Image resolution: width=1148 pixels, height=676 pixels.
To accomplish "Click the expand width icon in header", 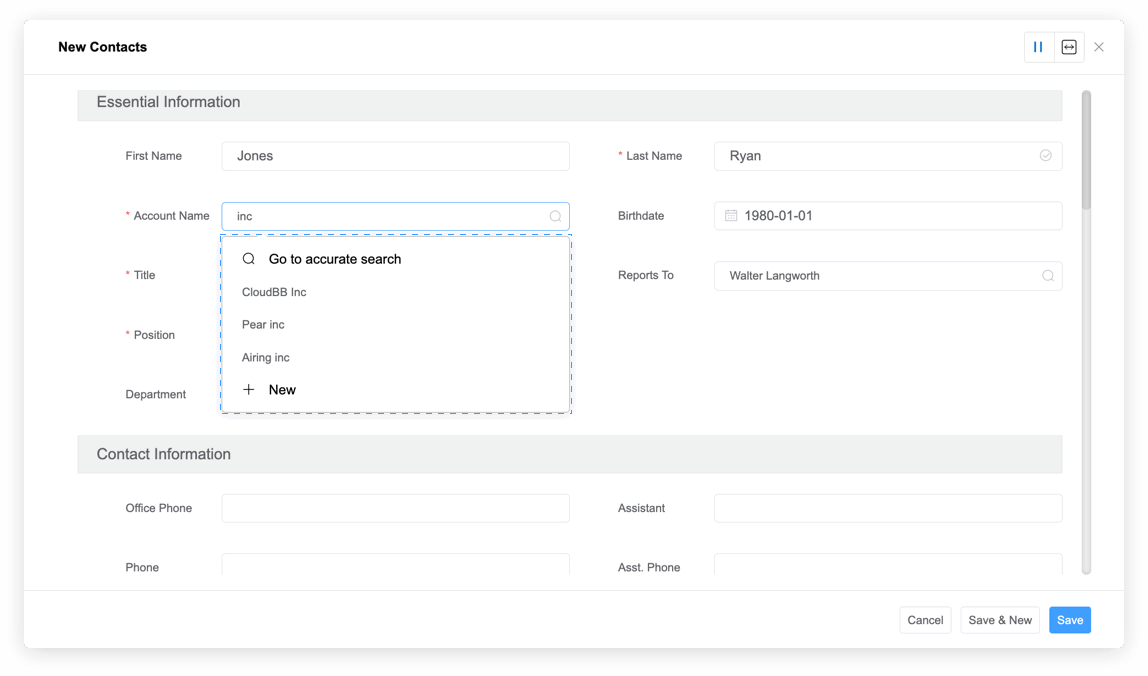I will tap(1069, 47).
